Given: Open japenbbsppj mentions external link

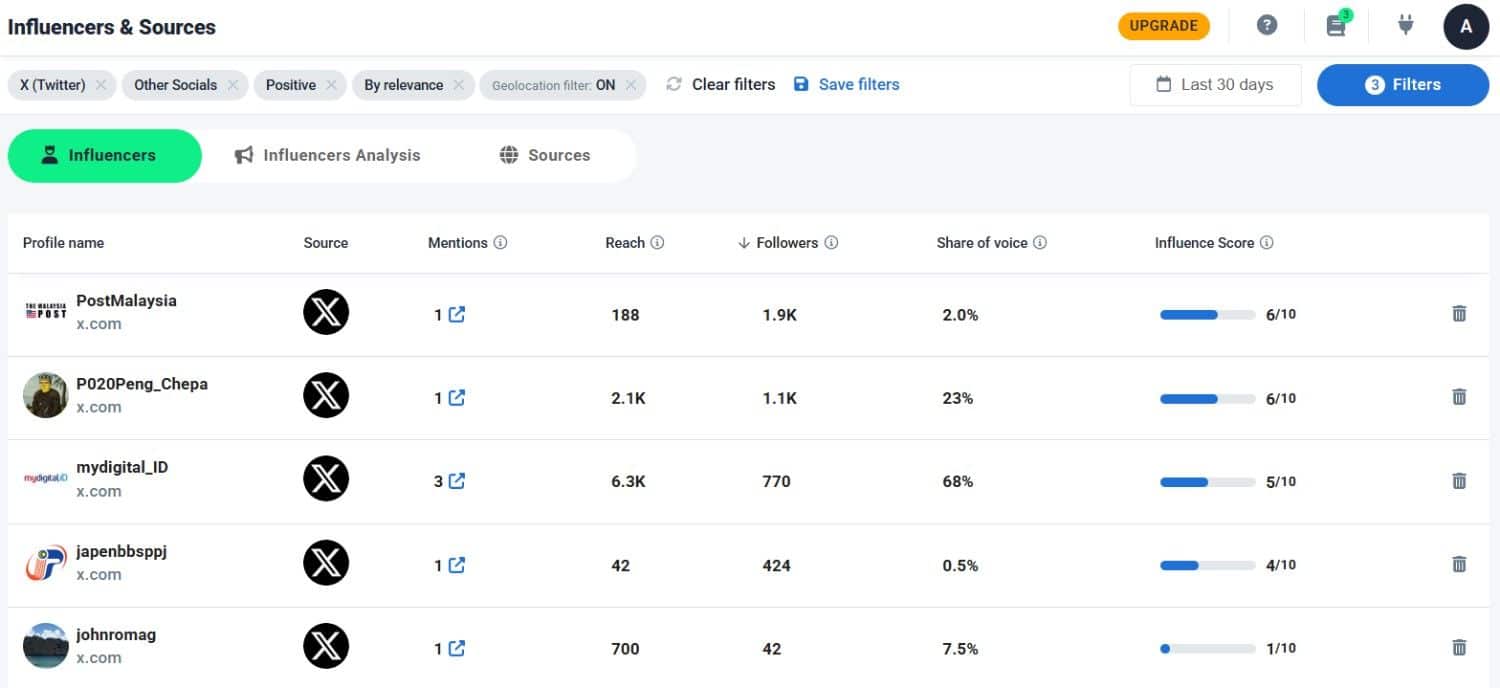Looking at the screenshot, I should pyautogui.click(x=457, y=565).
